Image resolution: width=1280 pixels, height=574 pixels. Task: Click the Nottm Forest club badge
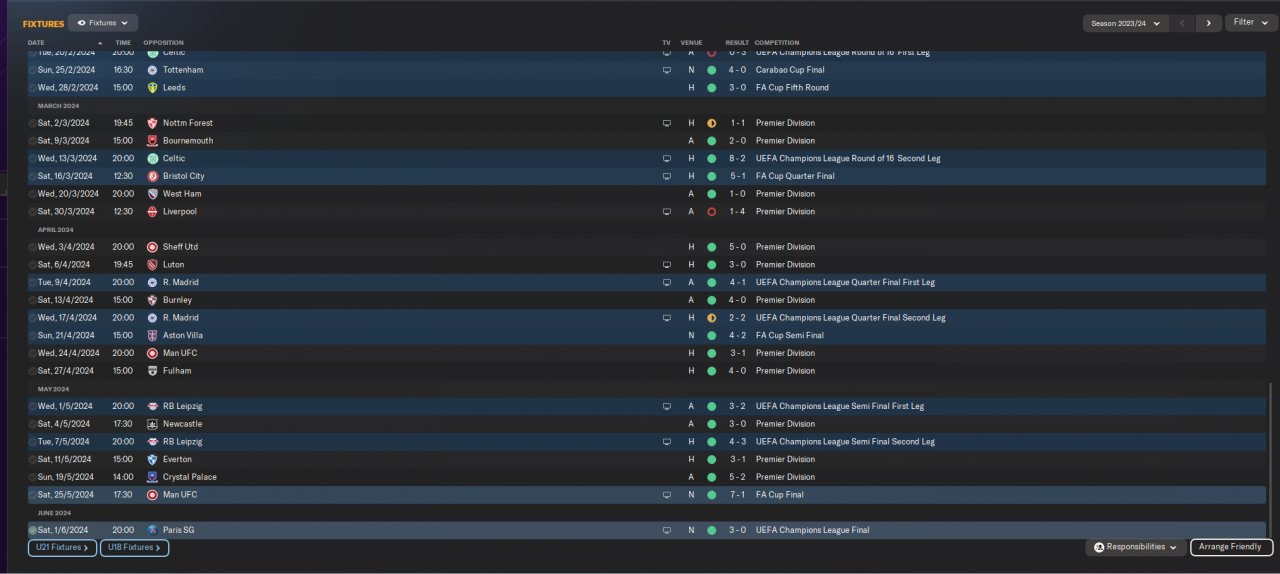pyautogui.click(x=152, y=123)
